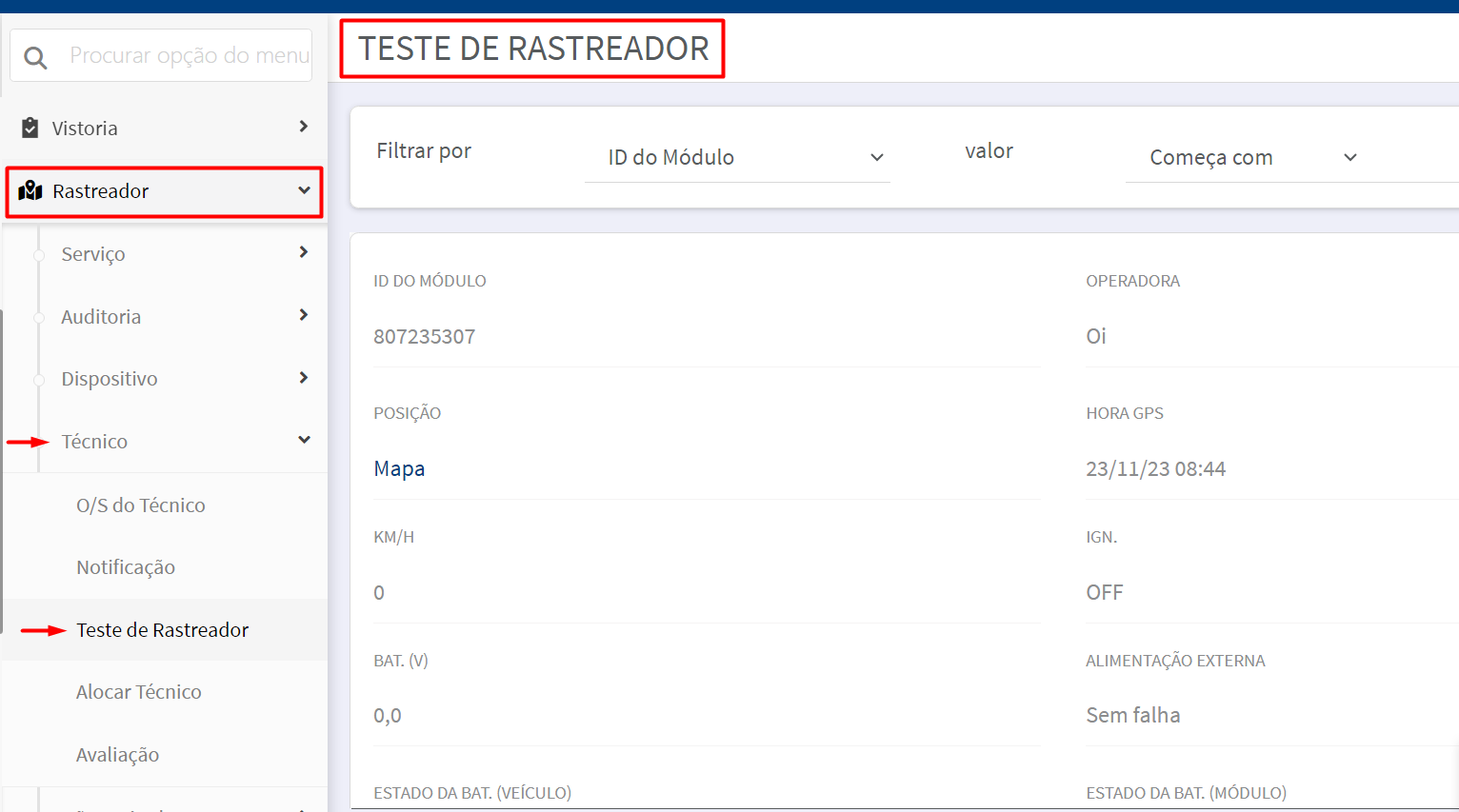Screen dimensions: 1459x812
Task: Click the battery voltage value 0,0
Action: [x=388, y=715]
